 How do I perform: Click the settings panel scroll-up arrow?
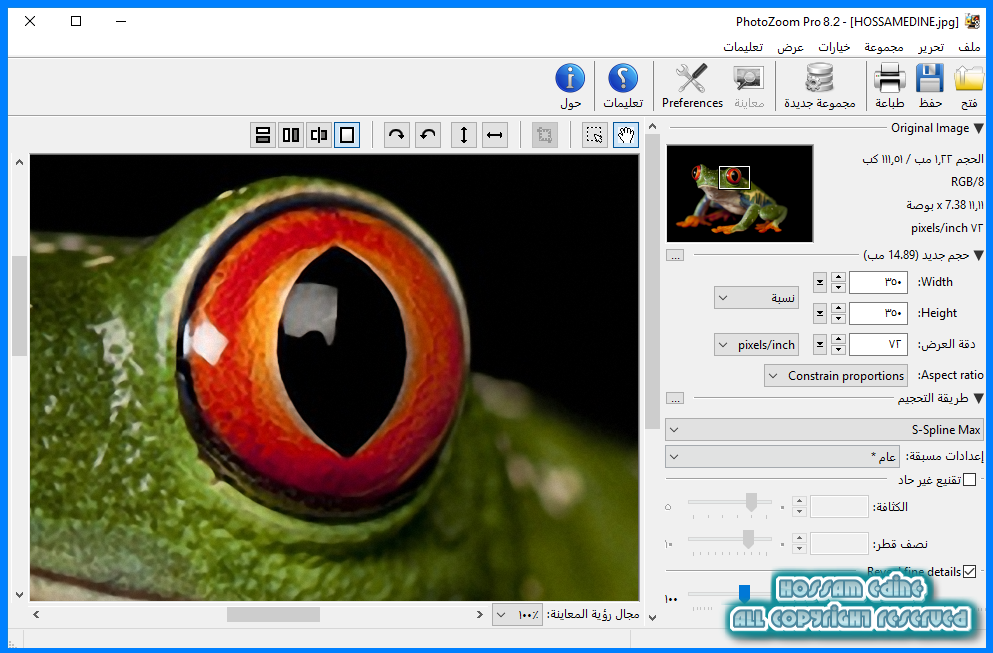(652, 127)
